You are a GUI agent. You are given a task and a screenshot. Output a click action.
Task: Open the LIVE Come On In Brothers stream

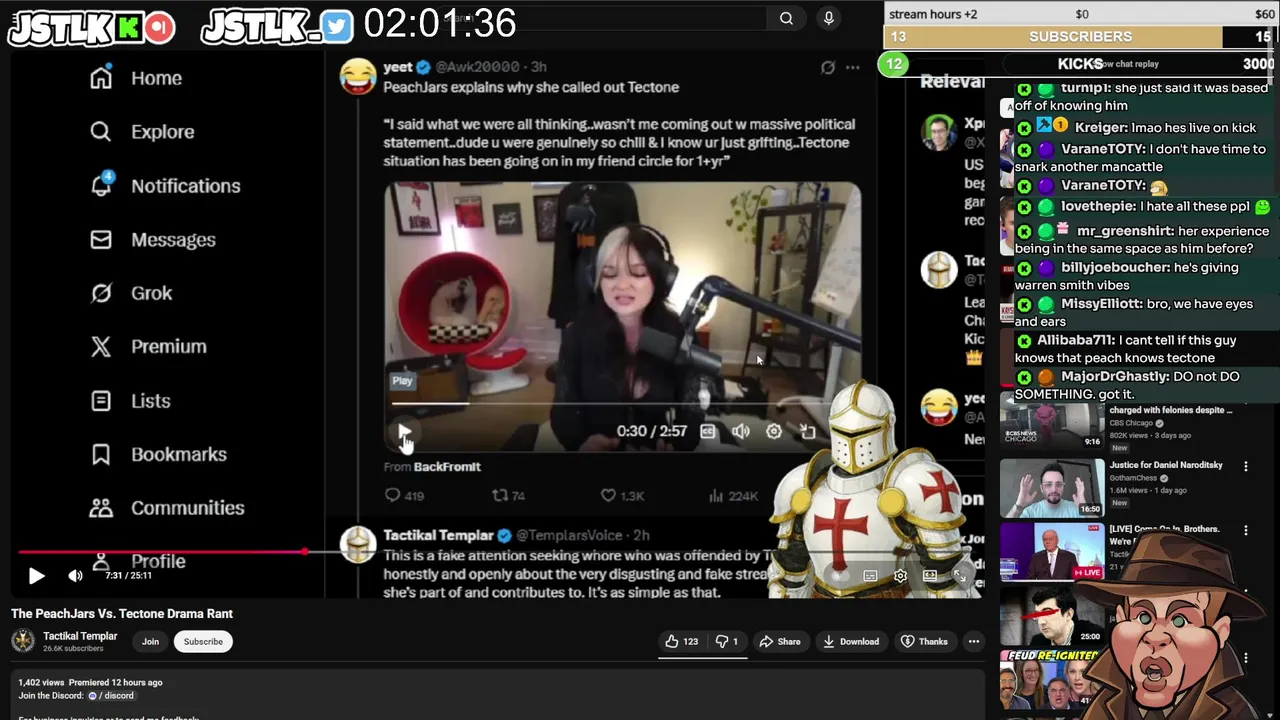[x=1052, y=551]
